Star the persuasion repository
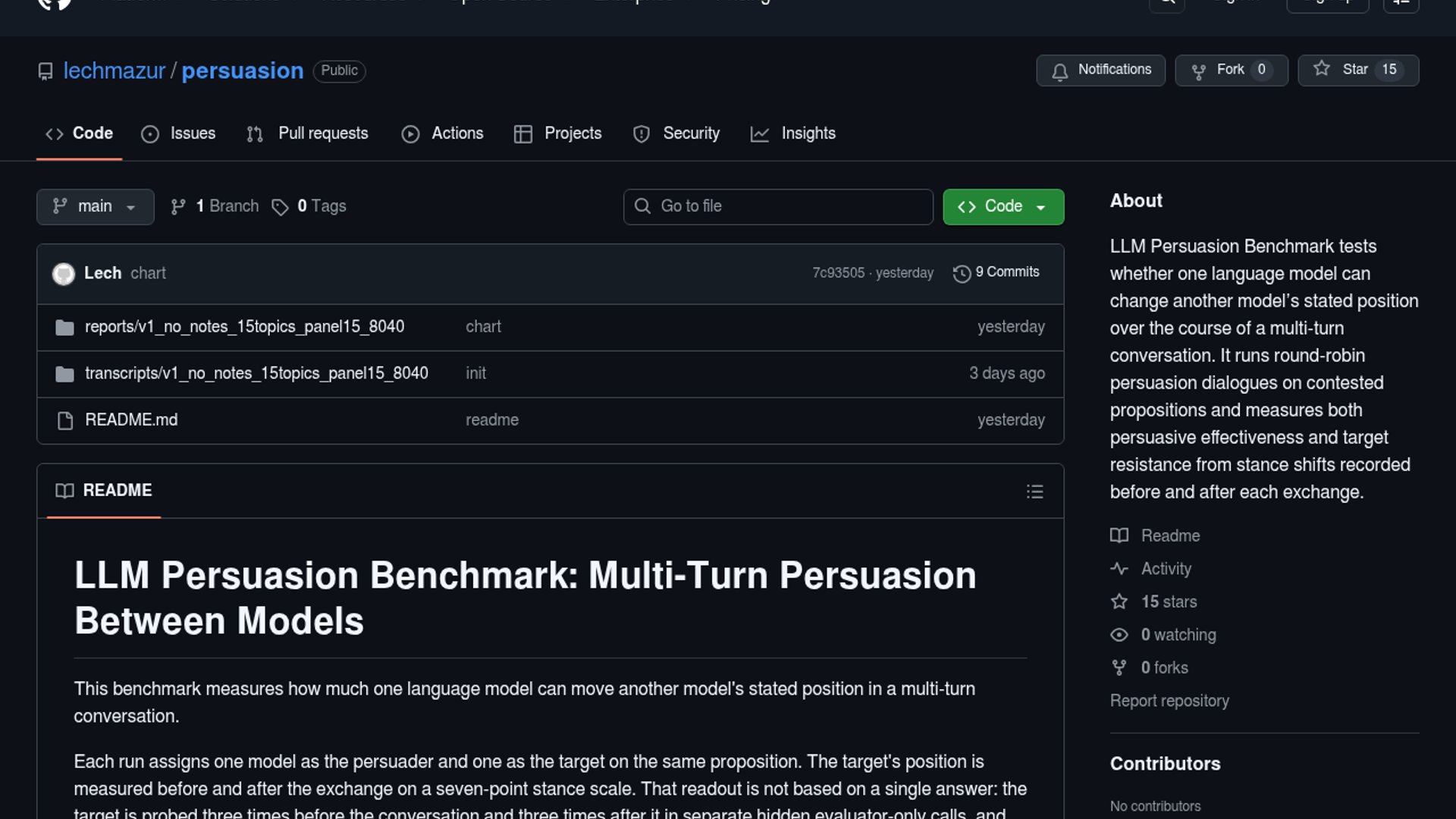1456x819 pixels. coord(1357,70)
